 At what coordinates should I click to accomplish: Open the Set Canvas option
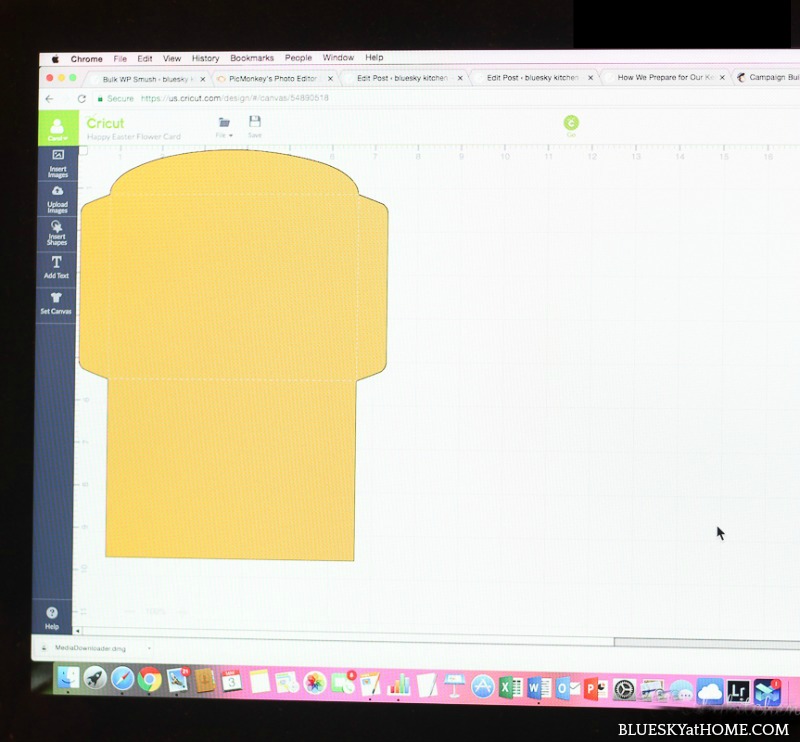[x=56, y=303]
